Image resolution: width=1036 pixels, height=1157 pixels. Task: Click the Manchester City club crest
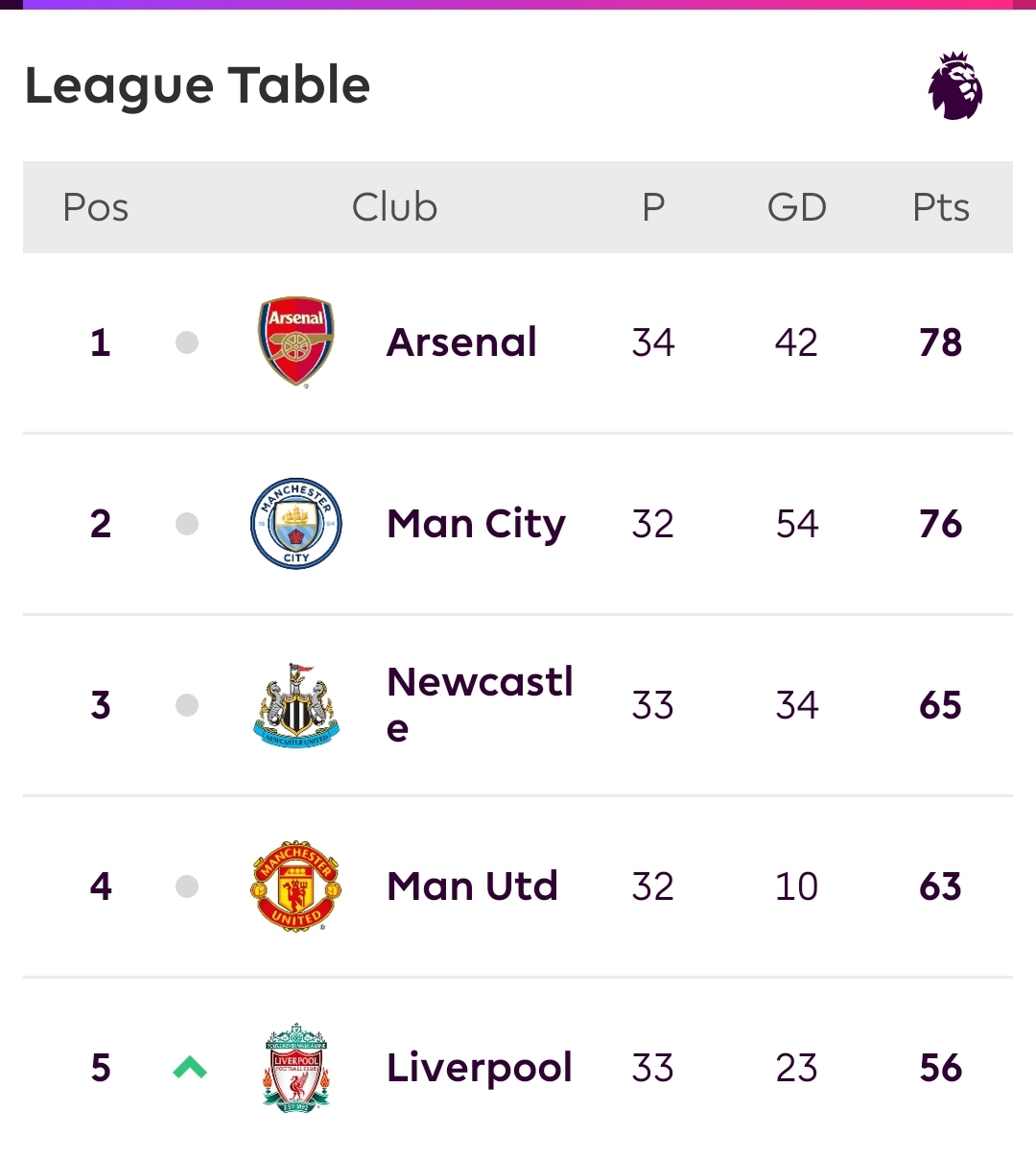296,523
